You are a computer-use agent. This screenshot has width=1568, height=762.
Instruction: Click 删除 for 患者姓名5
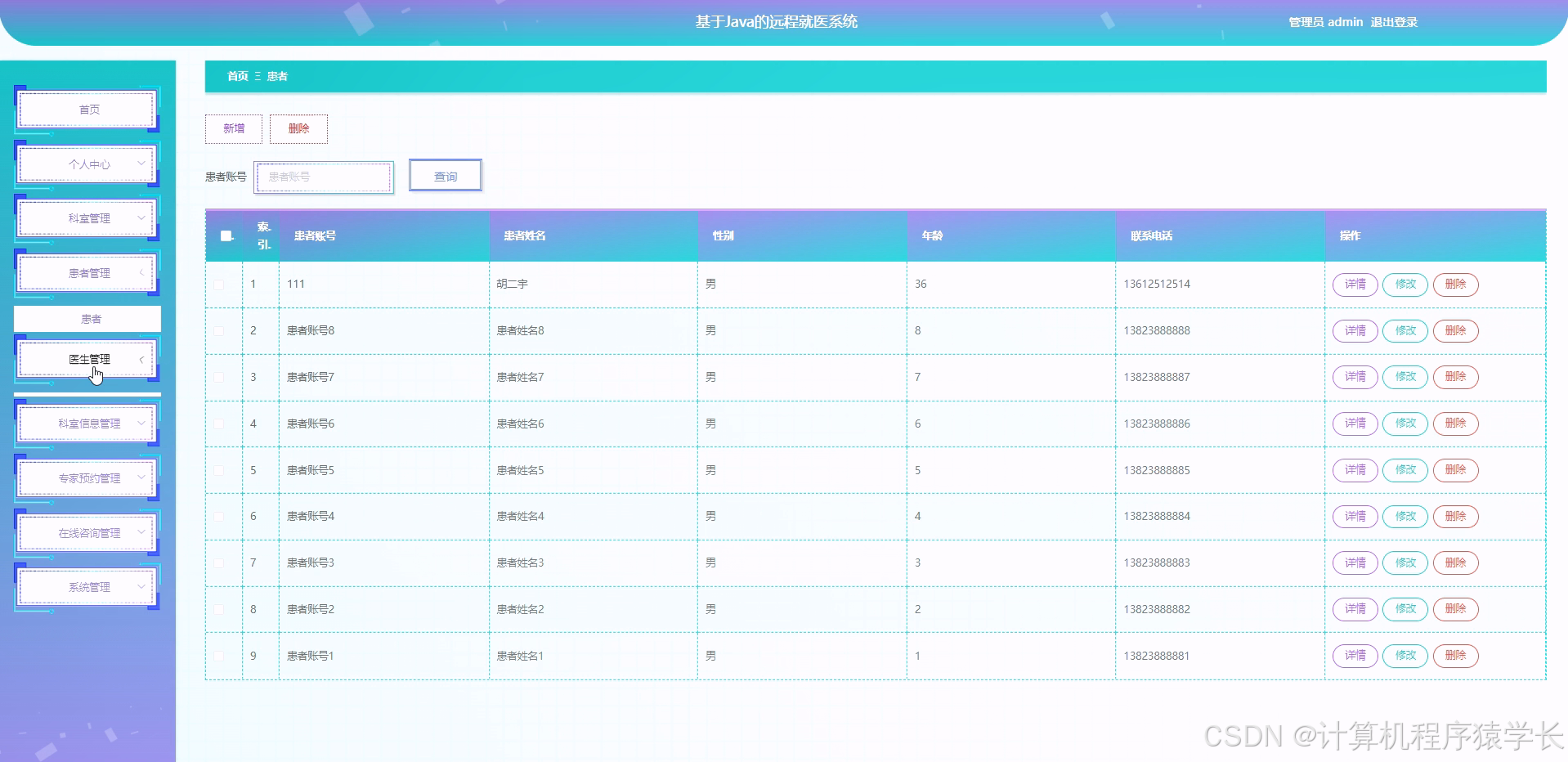(1455, 470)
